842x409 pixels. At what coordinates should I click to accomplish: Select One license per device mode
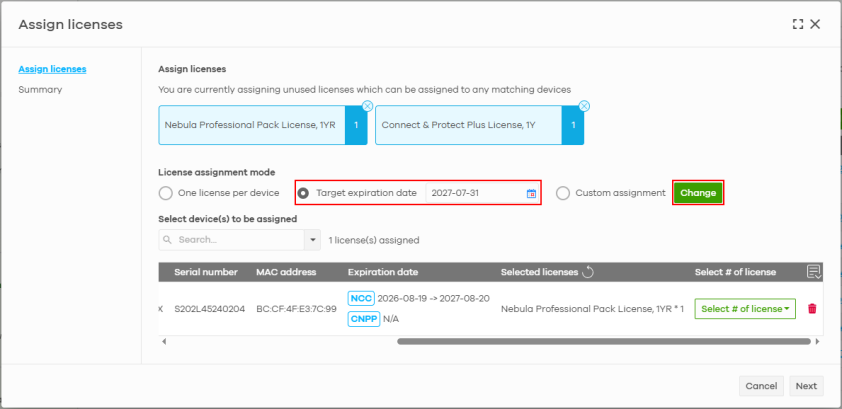tap(165, 193)
